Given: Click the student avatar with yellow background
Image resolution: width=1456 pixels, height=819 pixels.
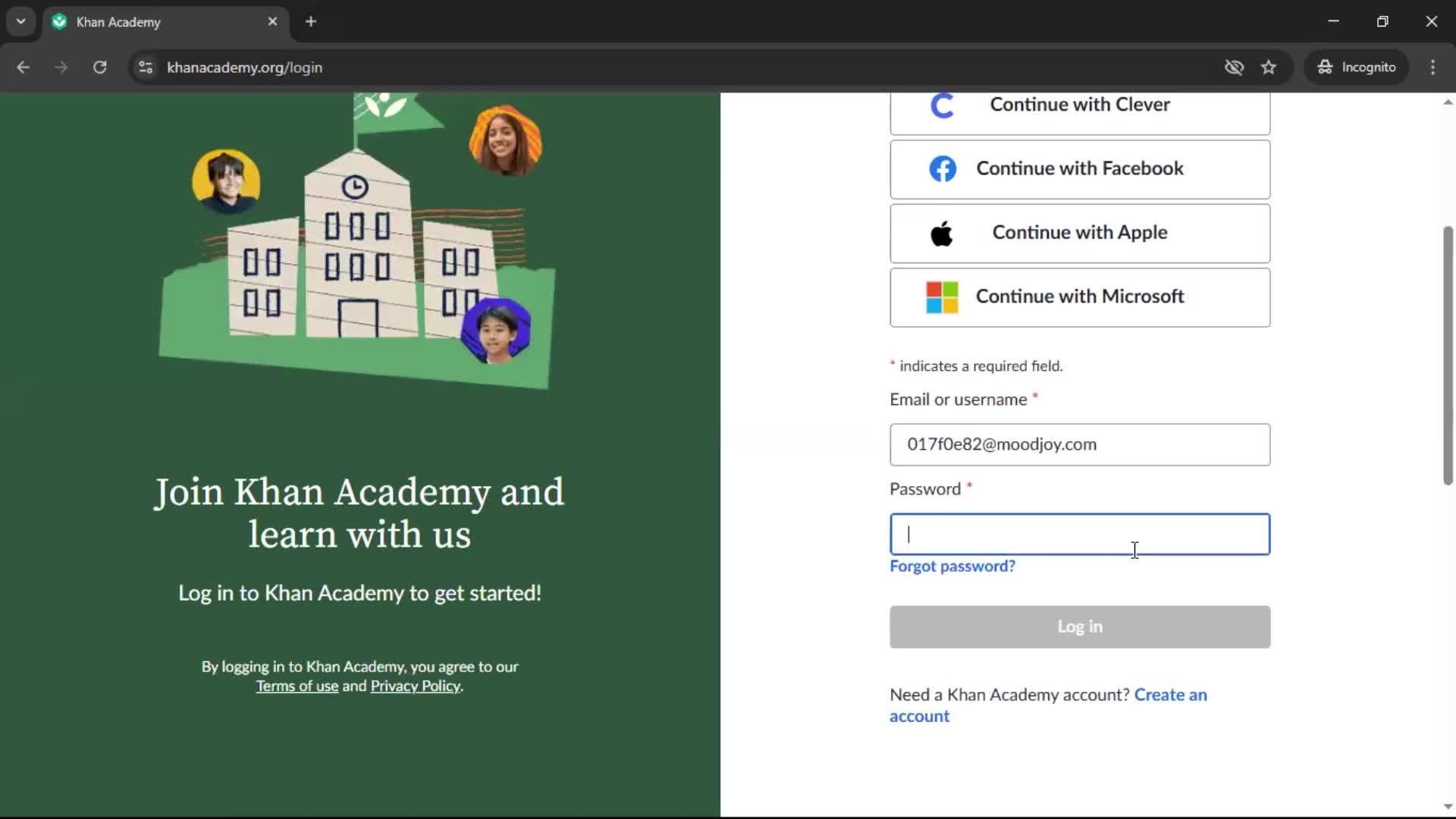Looking at the screenshot, I should 226,181.
